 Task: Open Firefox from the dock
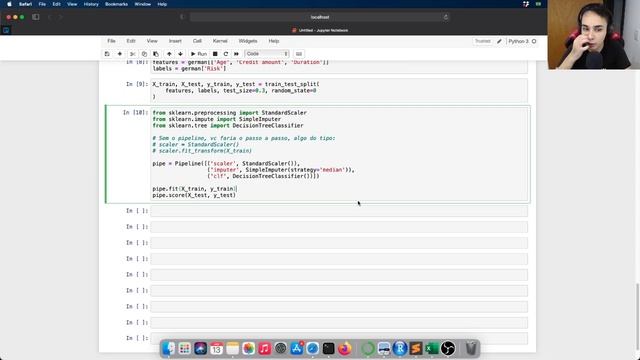[x=344, y=349]
